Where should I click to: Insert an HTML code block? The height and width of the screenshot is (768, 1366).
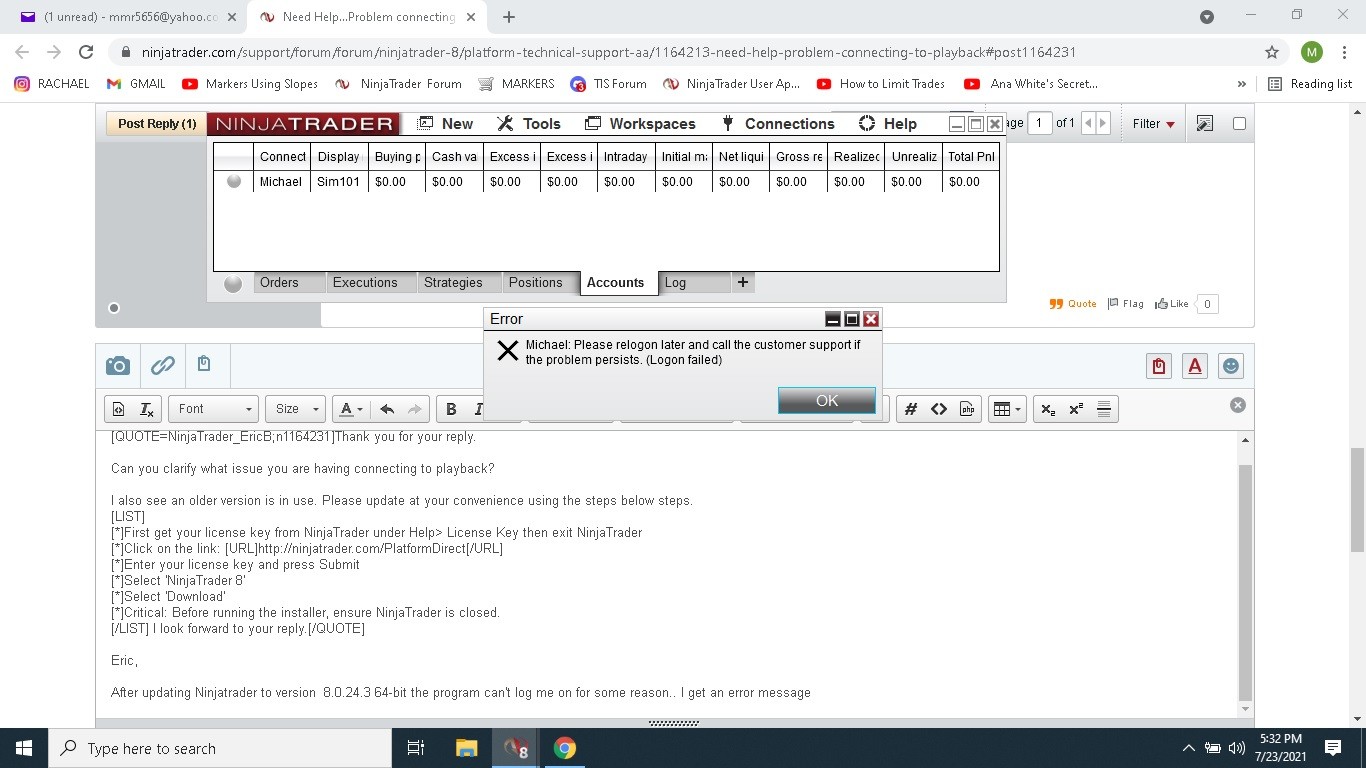tap(939, 409)
